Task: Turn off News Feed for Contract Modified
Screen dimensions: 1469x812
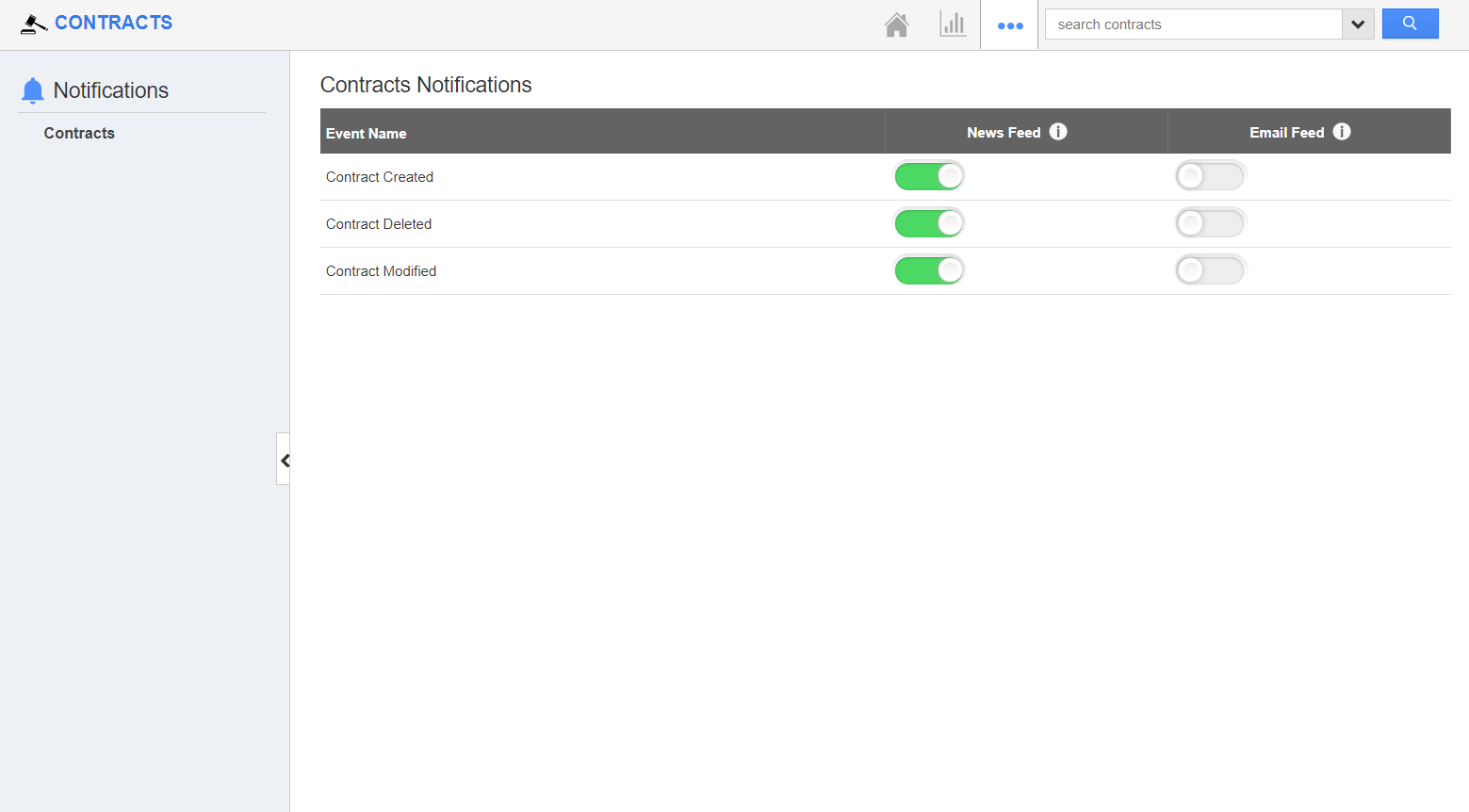Action: pyautogui.click(x=929, y=270)
